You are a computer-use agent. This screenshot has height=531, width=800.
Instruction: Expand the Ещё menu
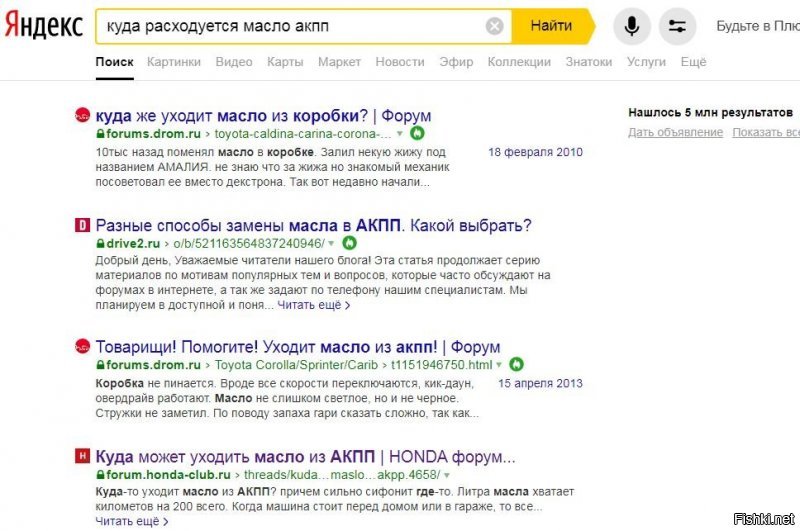(693, 62)
